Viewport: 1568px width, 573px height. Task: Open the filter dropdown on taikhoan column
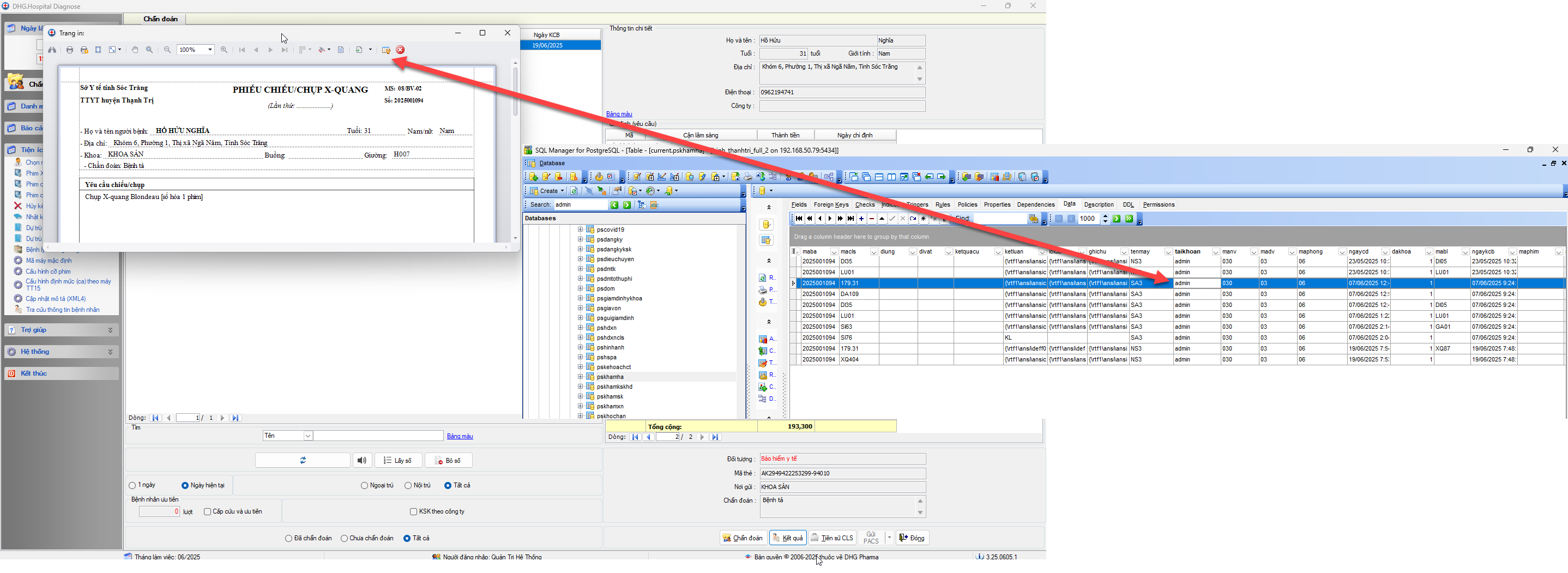click(1215, 252)
